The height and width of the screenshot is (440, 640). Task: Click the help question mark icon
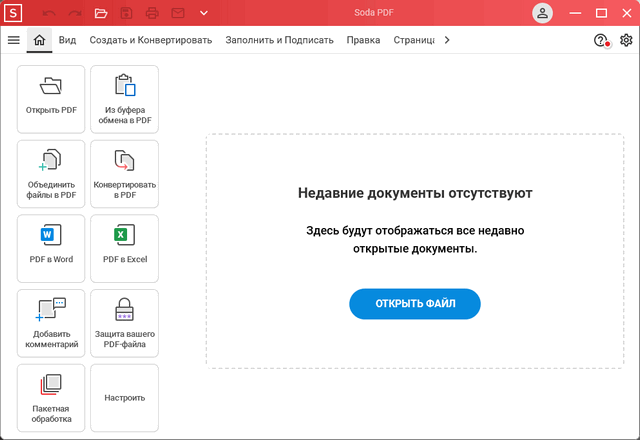pyautogui.click(x=601, y=40)
